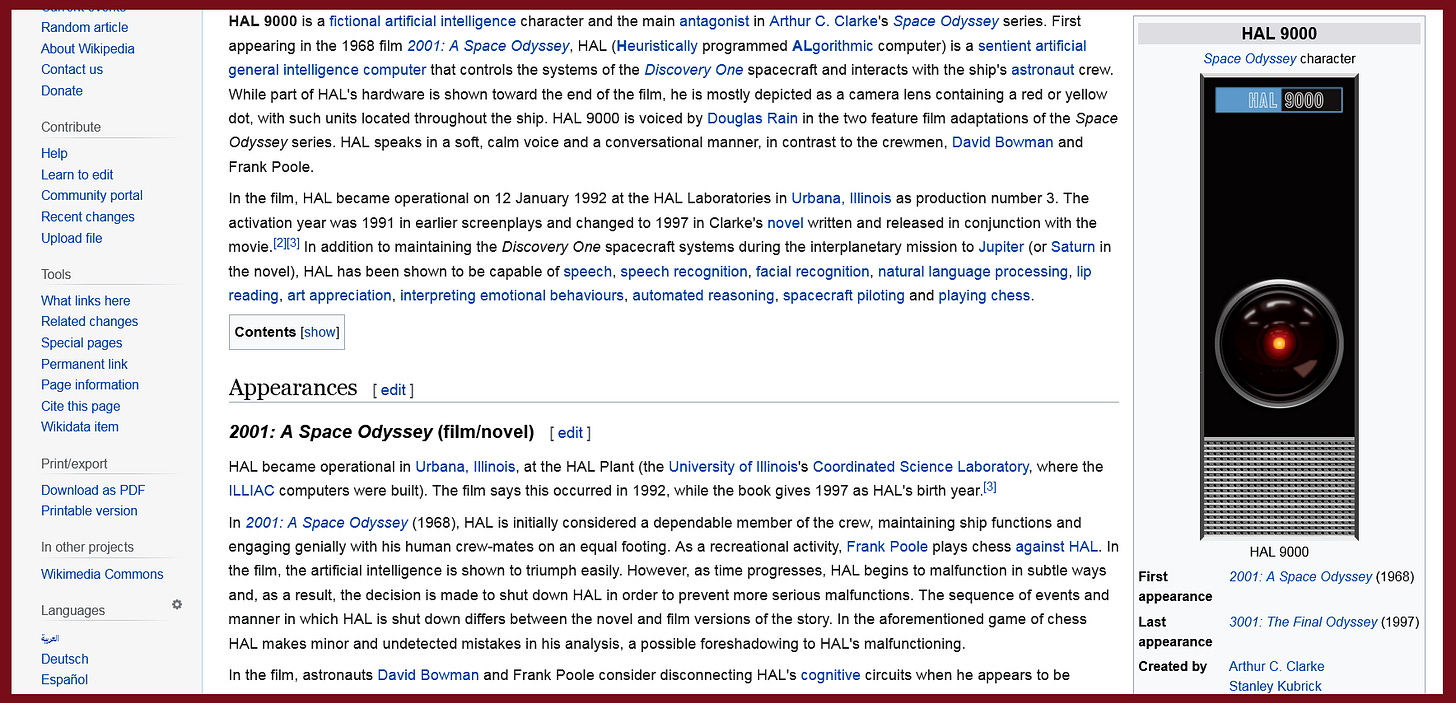
Task: Open the Saturn link
Action: point(1073,246)
